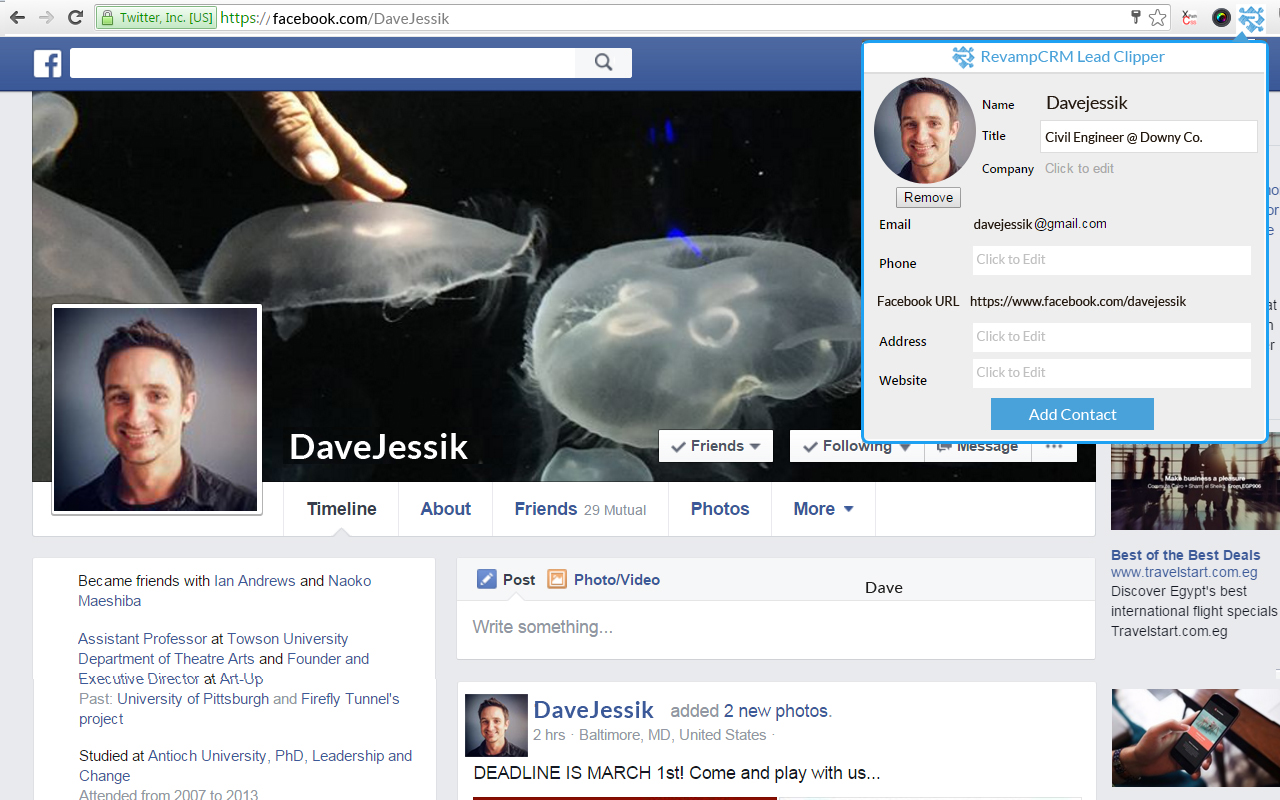Select the Post tab in composer

tap(506, 579)
